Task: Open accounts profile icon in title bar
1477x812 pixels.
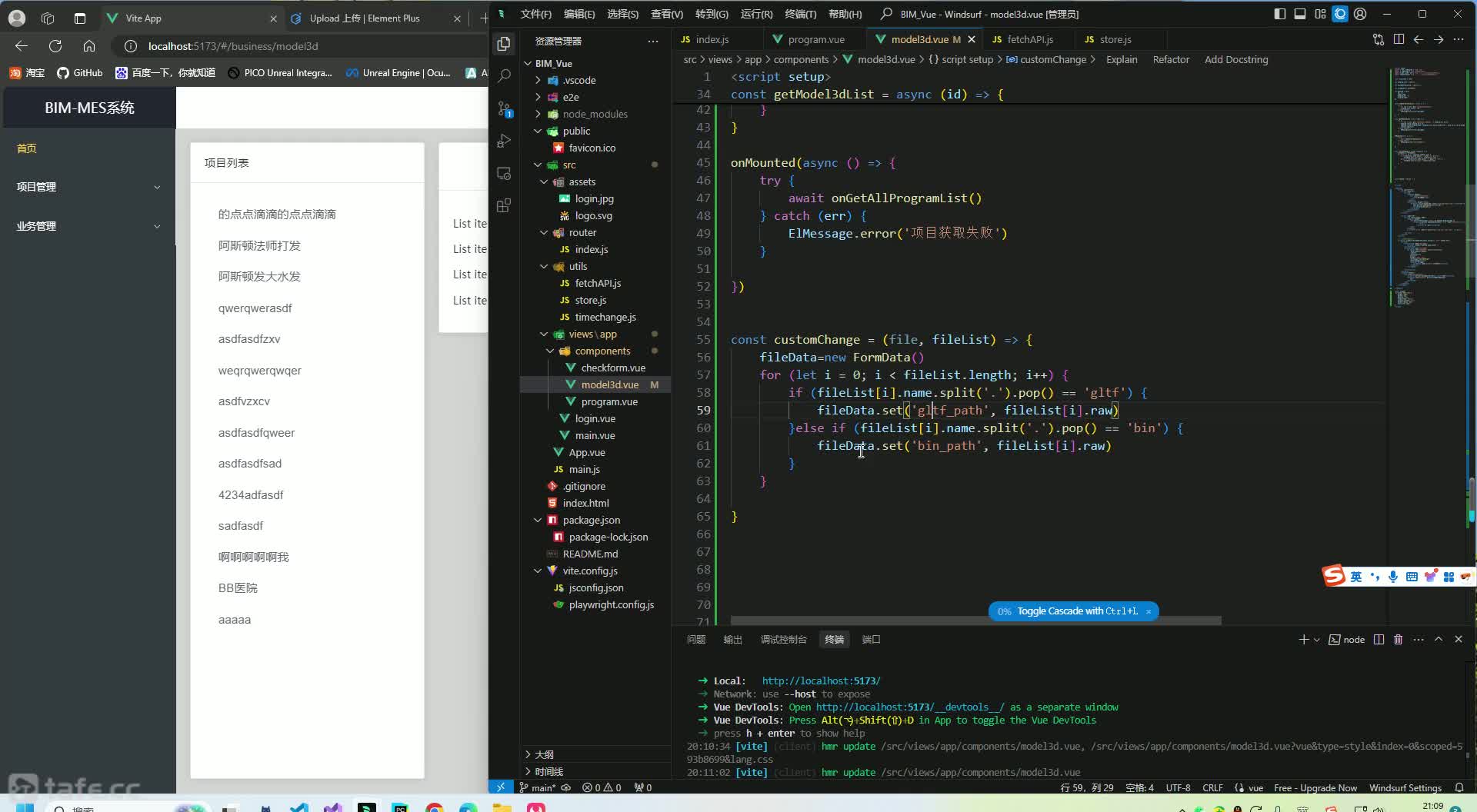Action: (x=1360, y=14)
